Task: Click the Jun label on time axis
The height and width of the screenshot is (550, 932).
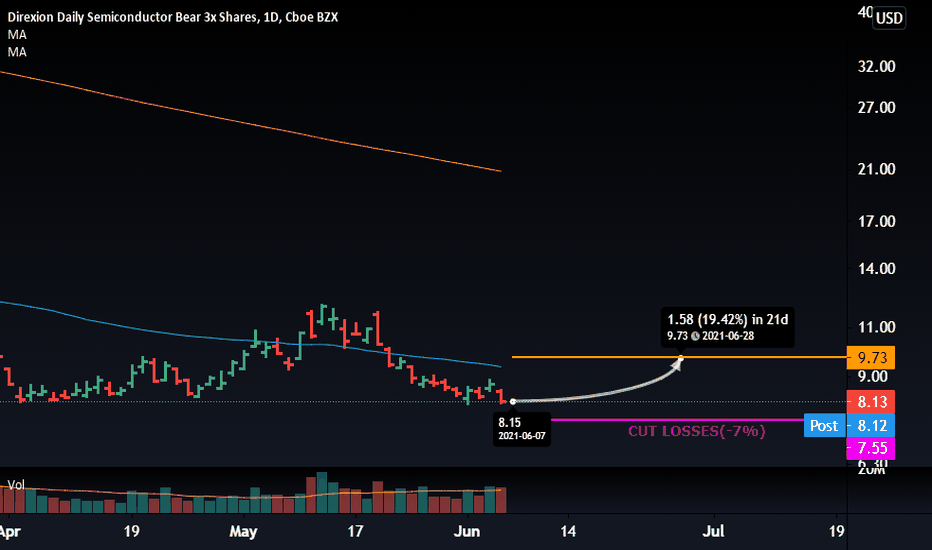Action: pyautogui.click(x=467, y=531)
